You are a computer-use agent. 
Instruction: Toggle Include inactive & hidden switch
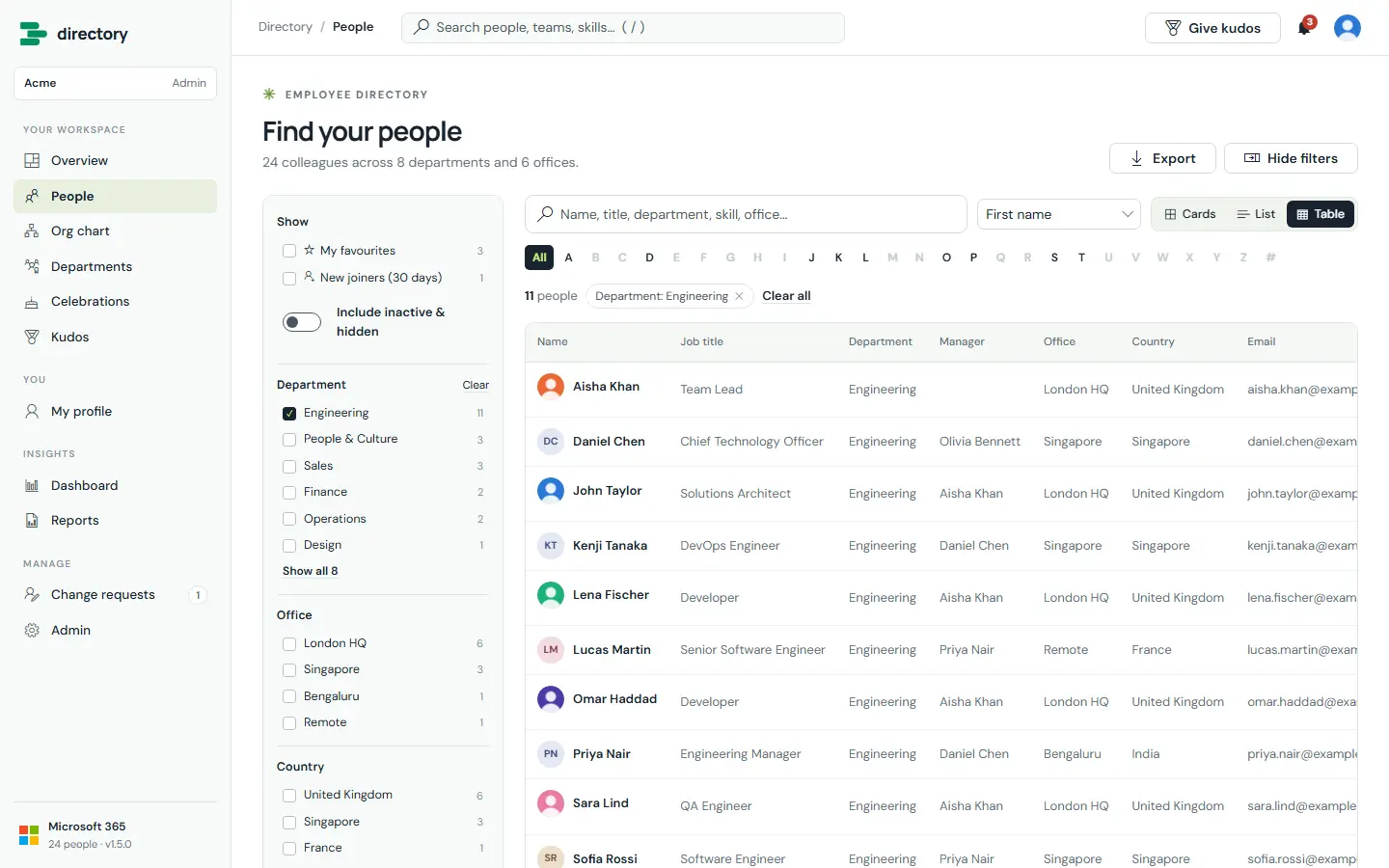point(302,322)
